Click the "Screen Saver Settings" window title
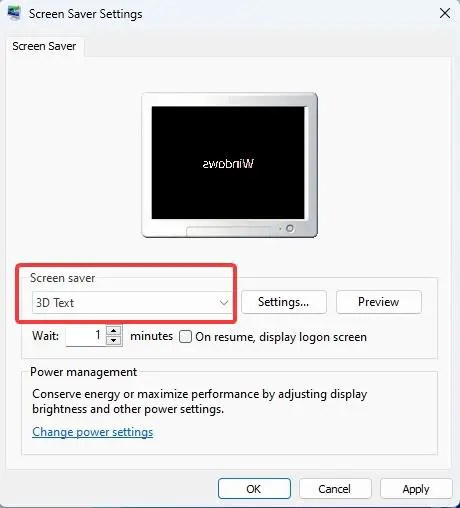 click(x=86, y=14)
